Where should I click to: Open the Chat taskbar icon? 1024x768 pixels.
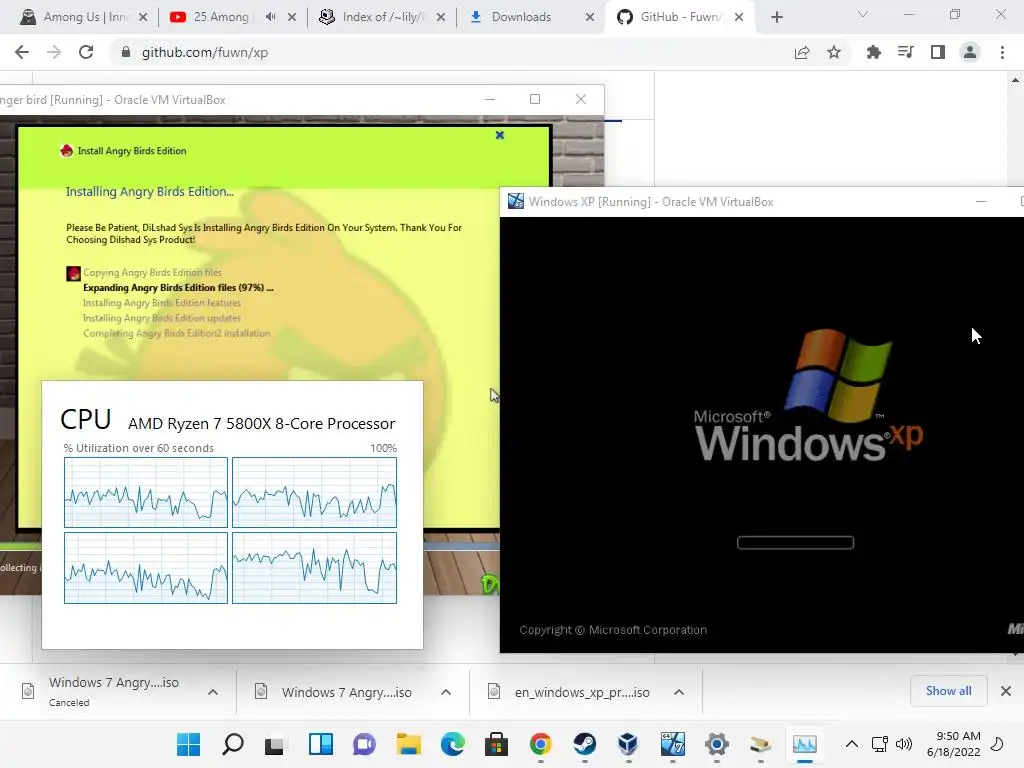pos(364,744)
